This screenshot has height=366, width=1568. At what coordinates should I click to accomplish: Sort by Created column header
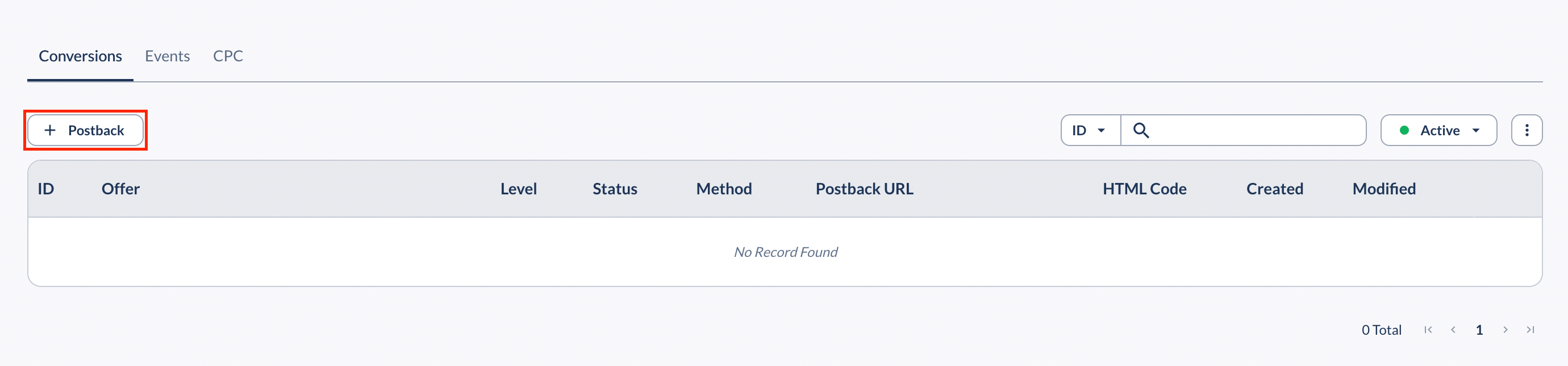1275,189
